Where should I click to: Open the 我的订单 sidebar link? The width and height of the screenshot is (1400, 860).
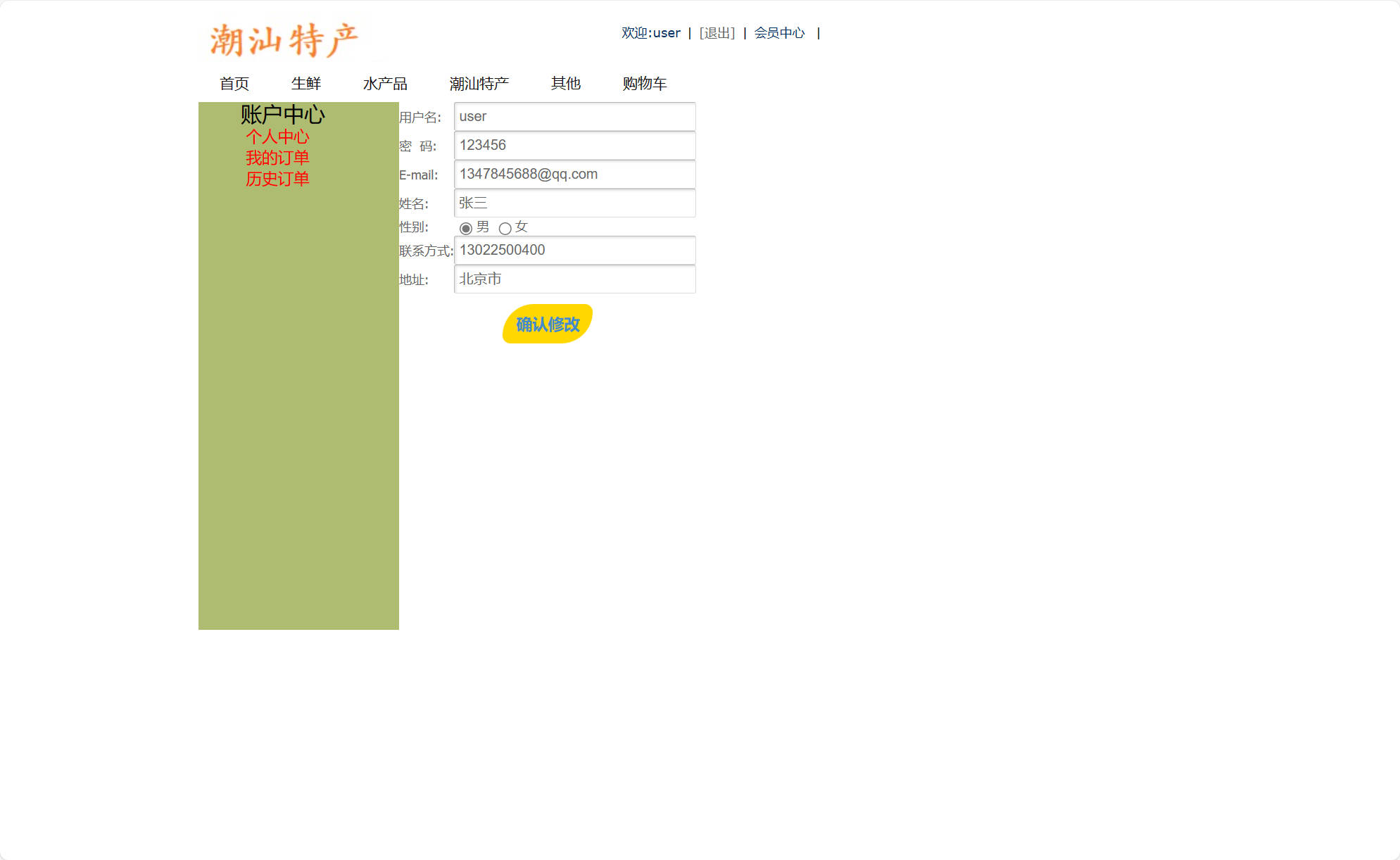[x=278, y=158]
